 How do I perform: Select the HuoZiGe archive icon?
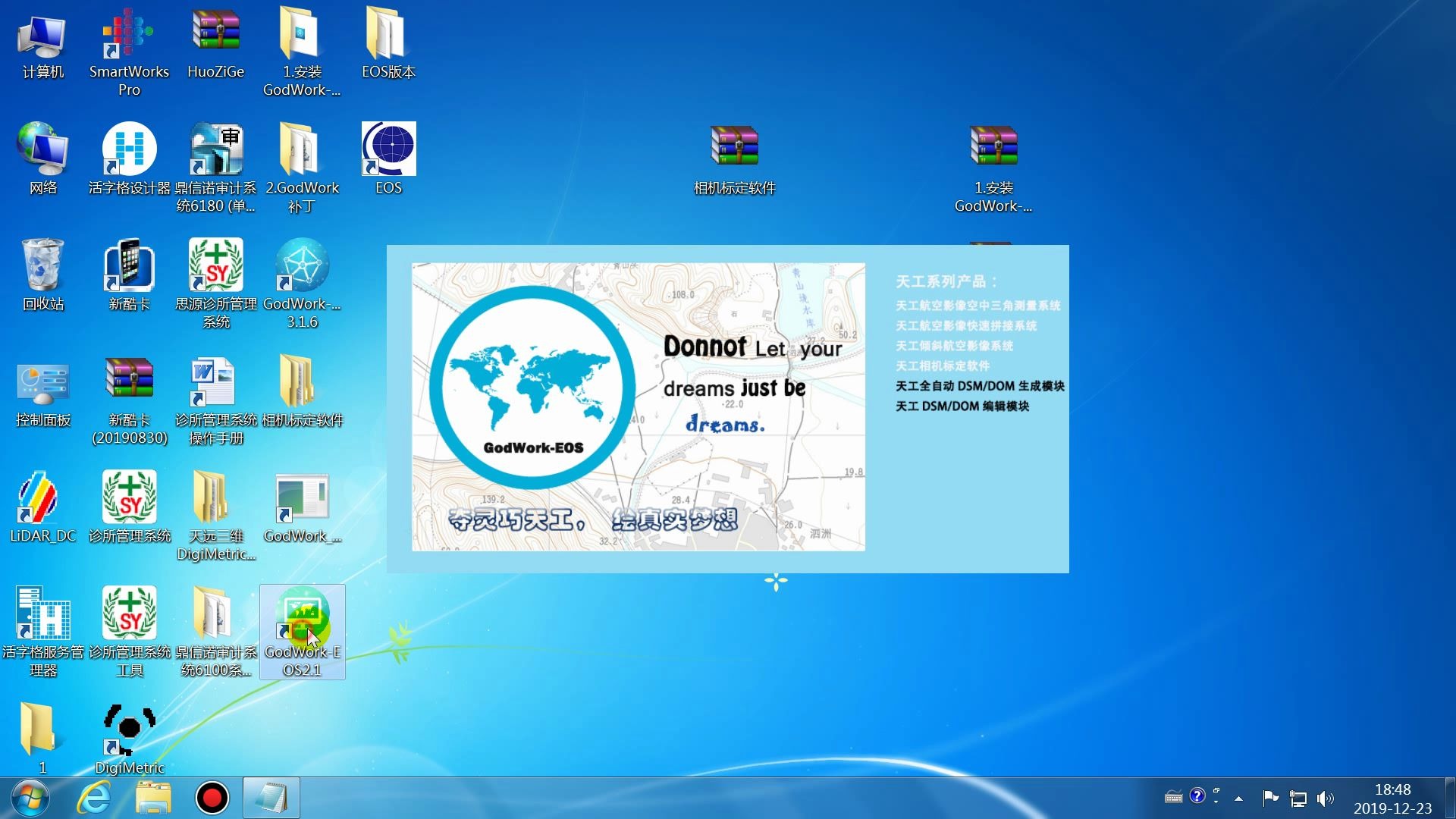pos(216,44)
